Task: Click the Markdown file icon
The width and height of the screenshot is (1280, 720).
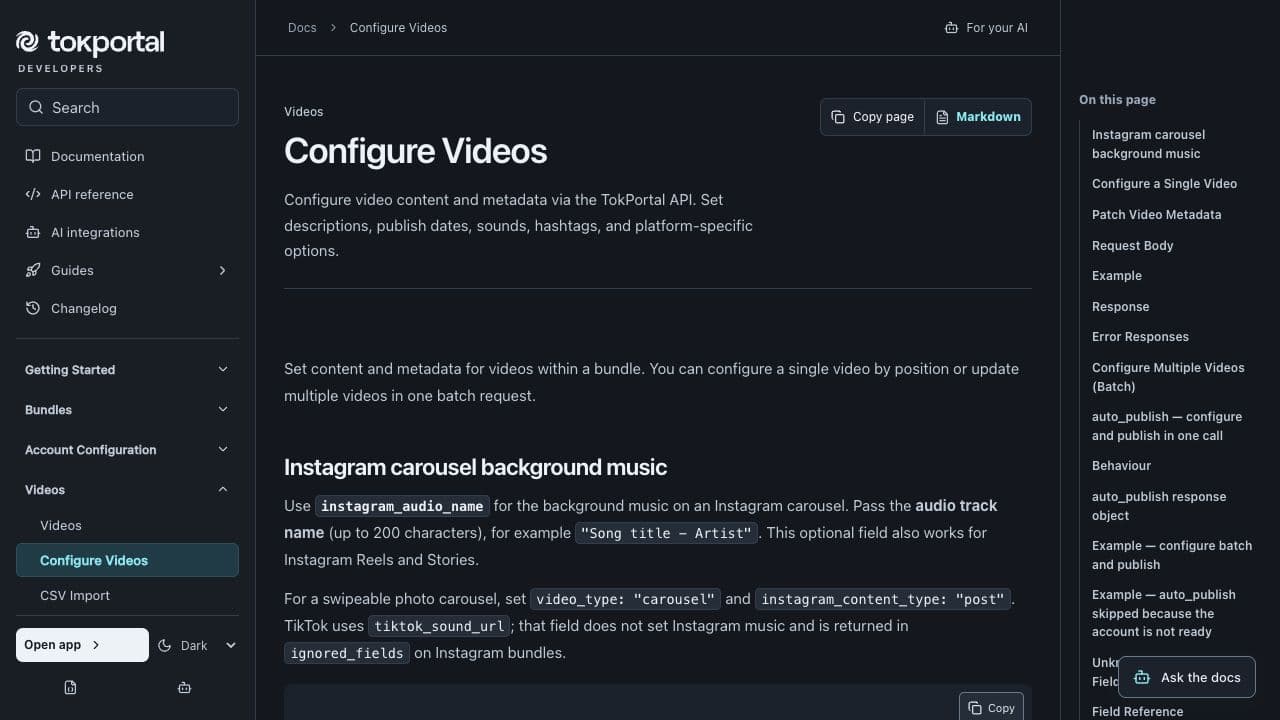Action: 942,117
